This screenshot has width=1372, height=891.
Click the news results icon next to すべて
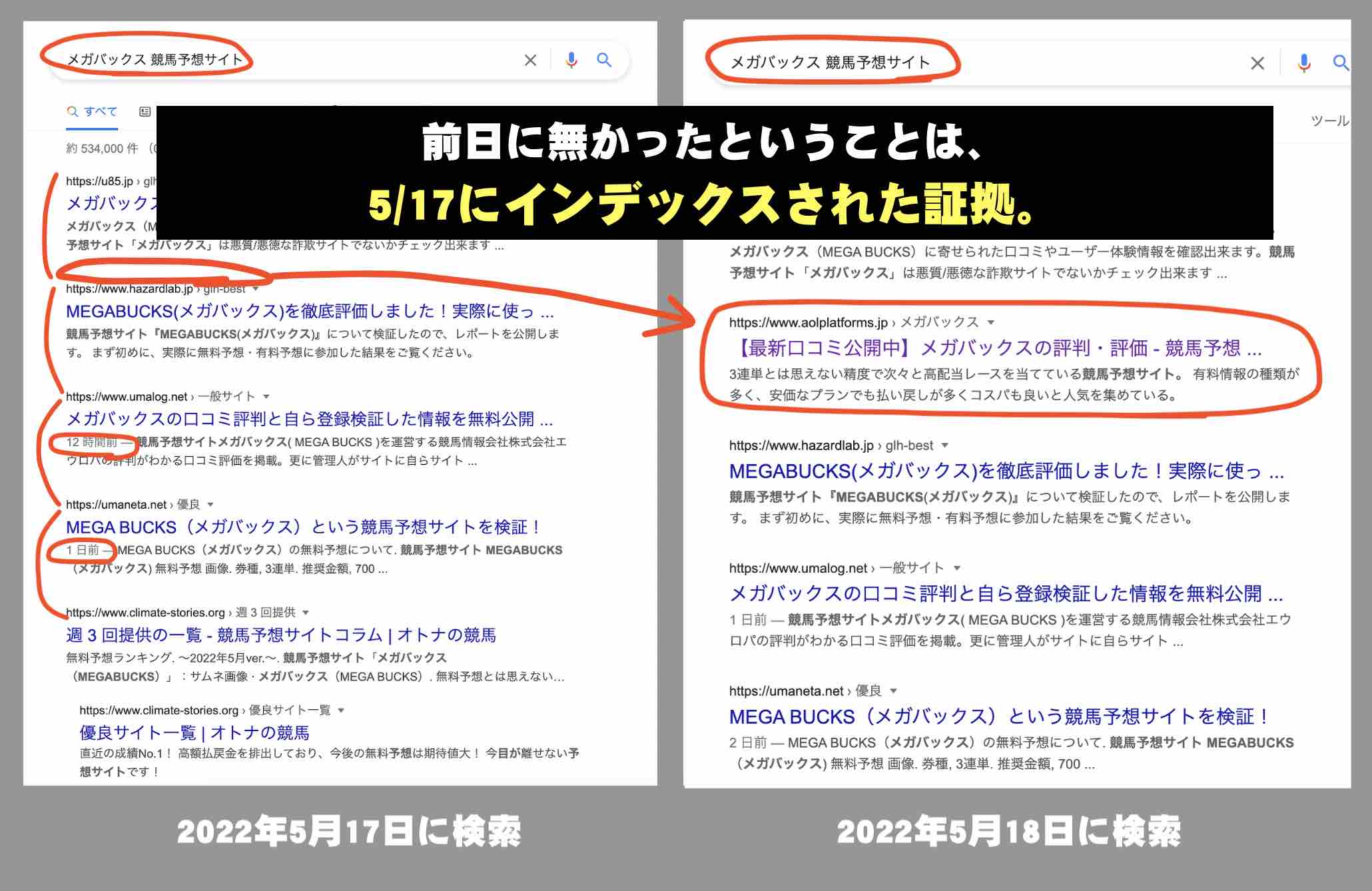click(x=143, y=110)
